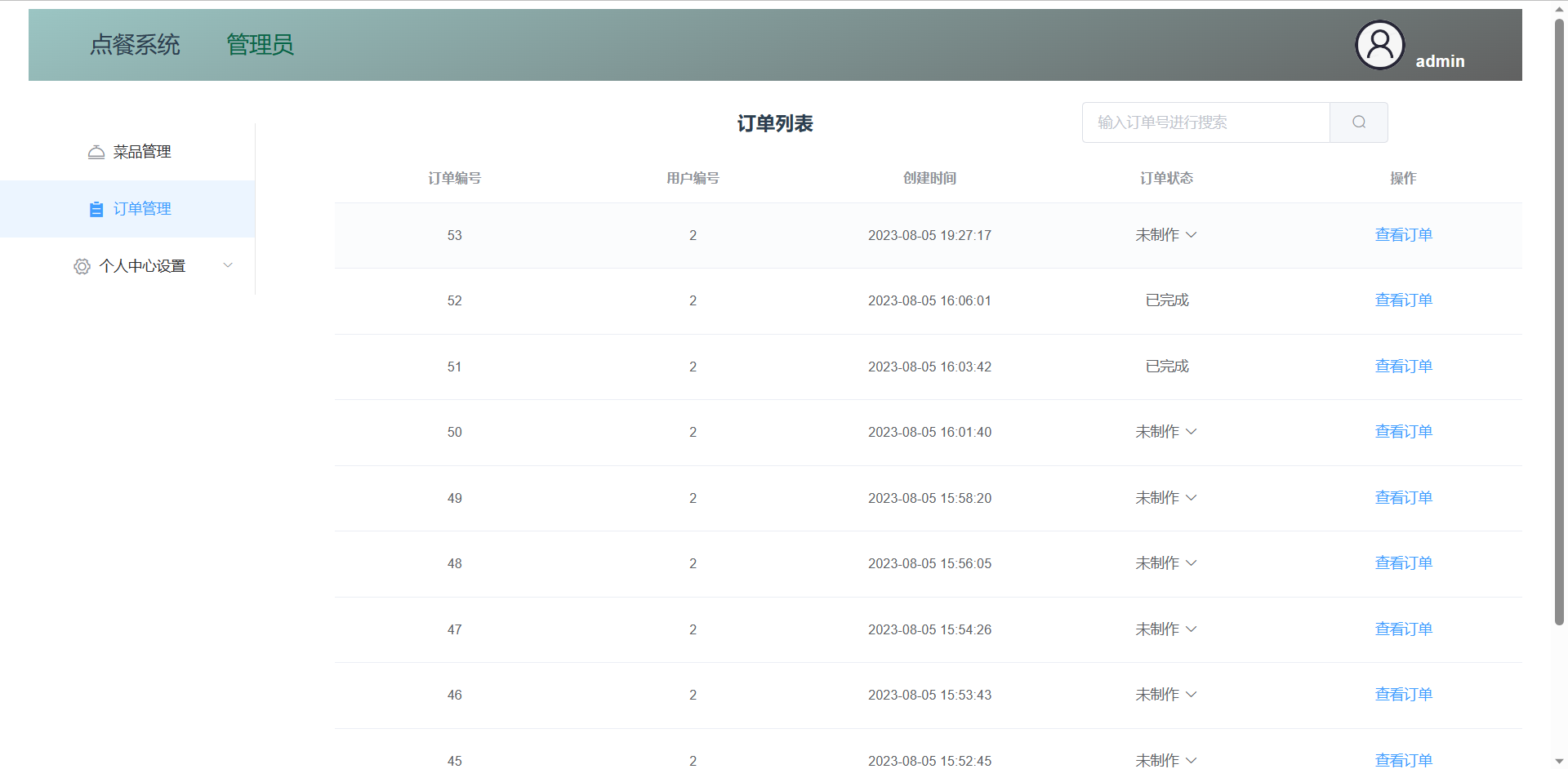Screen dimensions: 1568x769
Task: Click the 管理员 header label
Action: 260,45
